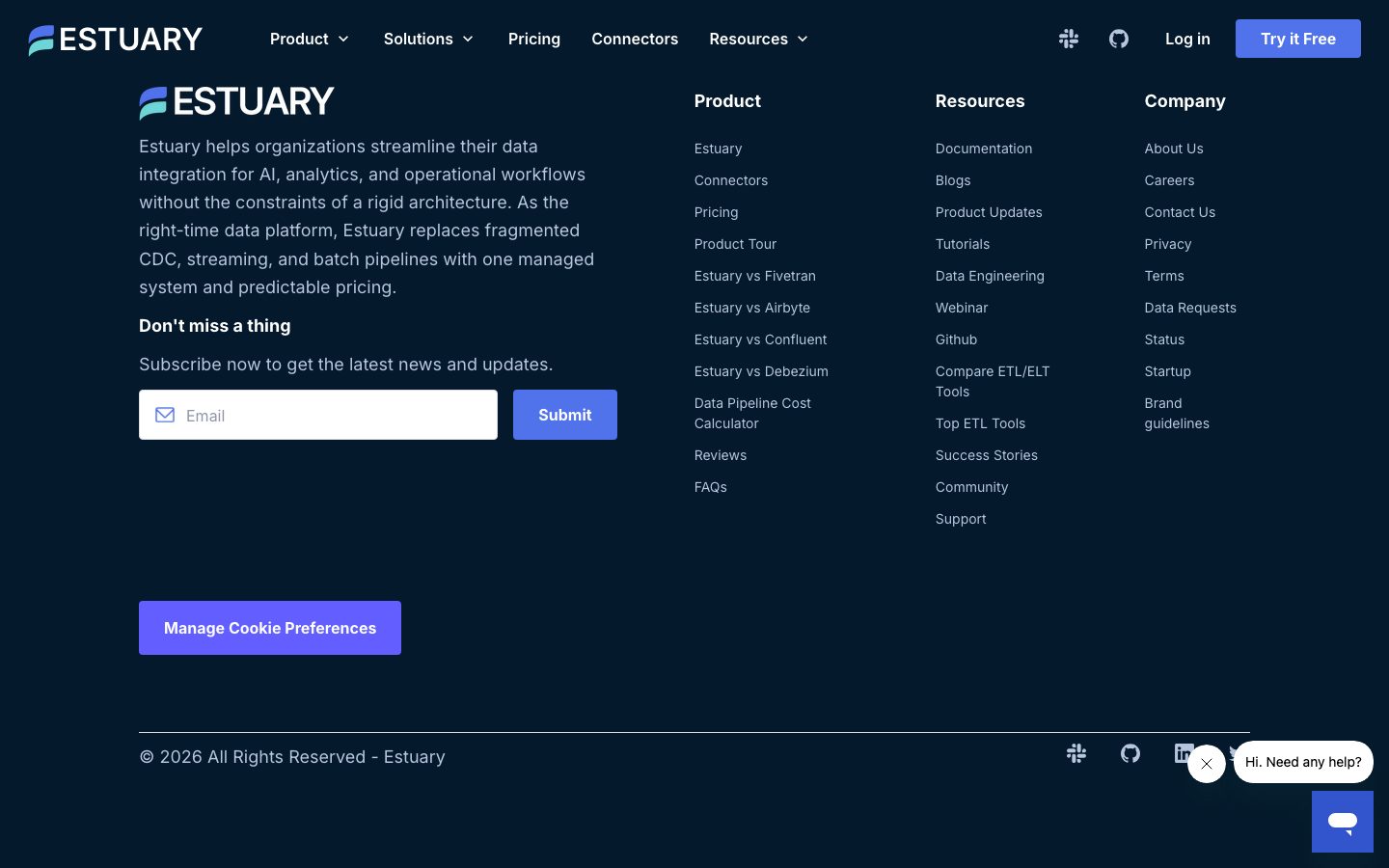Click 'Hi. Need any help?' chat message

[1303, 762]
